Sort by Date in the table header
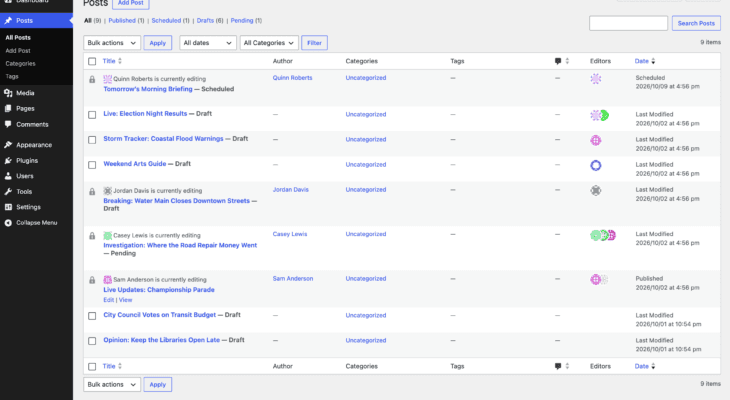Screen dimensions: 730x400 pyautogui.click(x=645, y=61)
